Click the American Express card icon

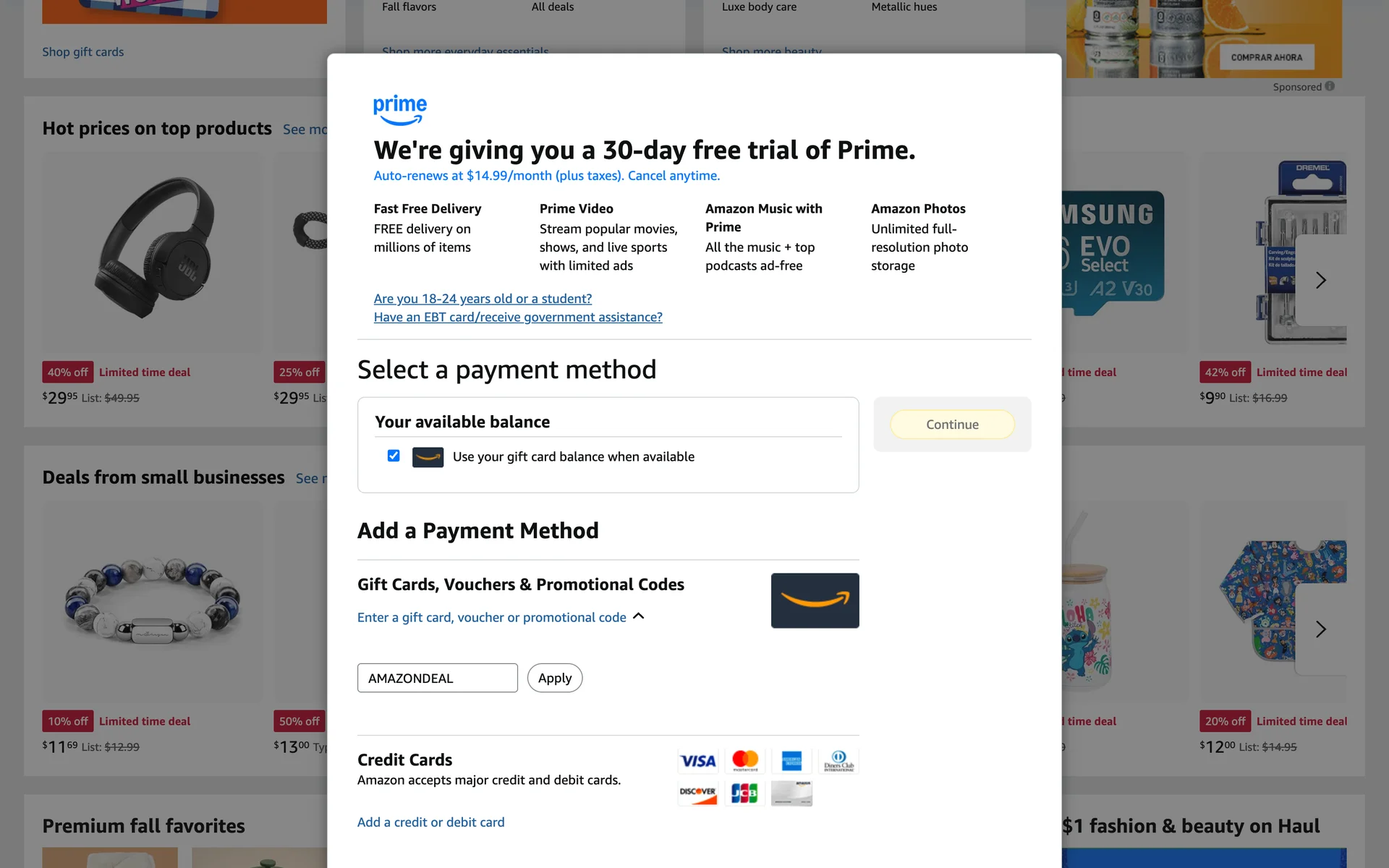coord(791,761)
